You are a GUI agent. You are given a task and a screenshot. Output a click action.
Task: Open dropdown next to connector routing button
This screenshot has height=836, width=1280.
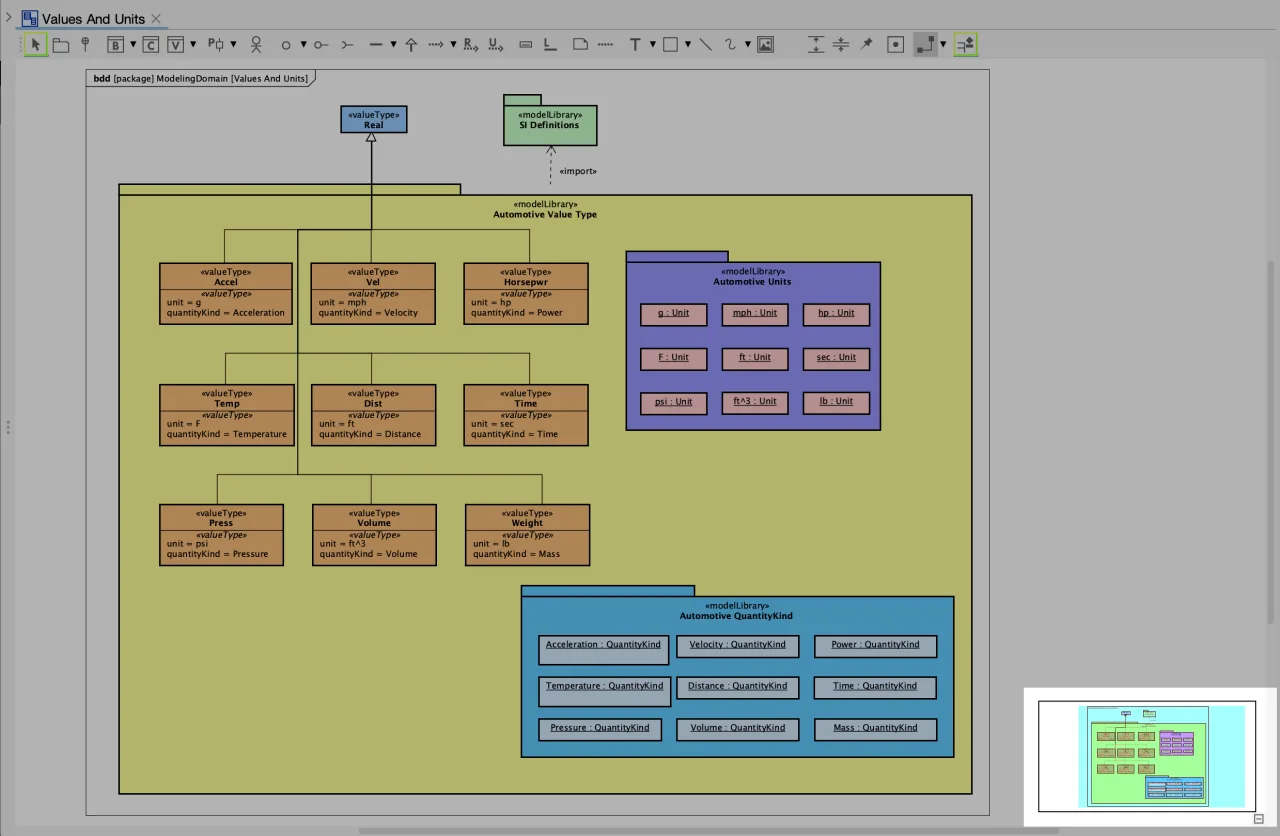coord(943,45)
